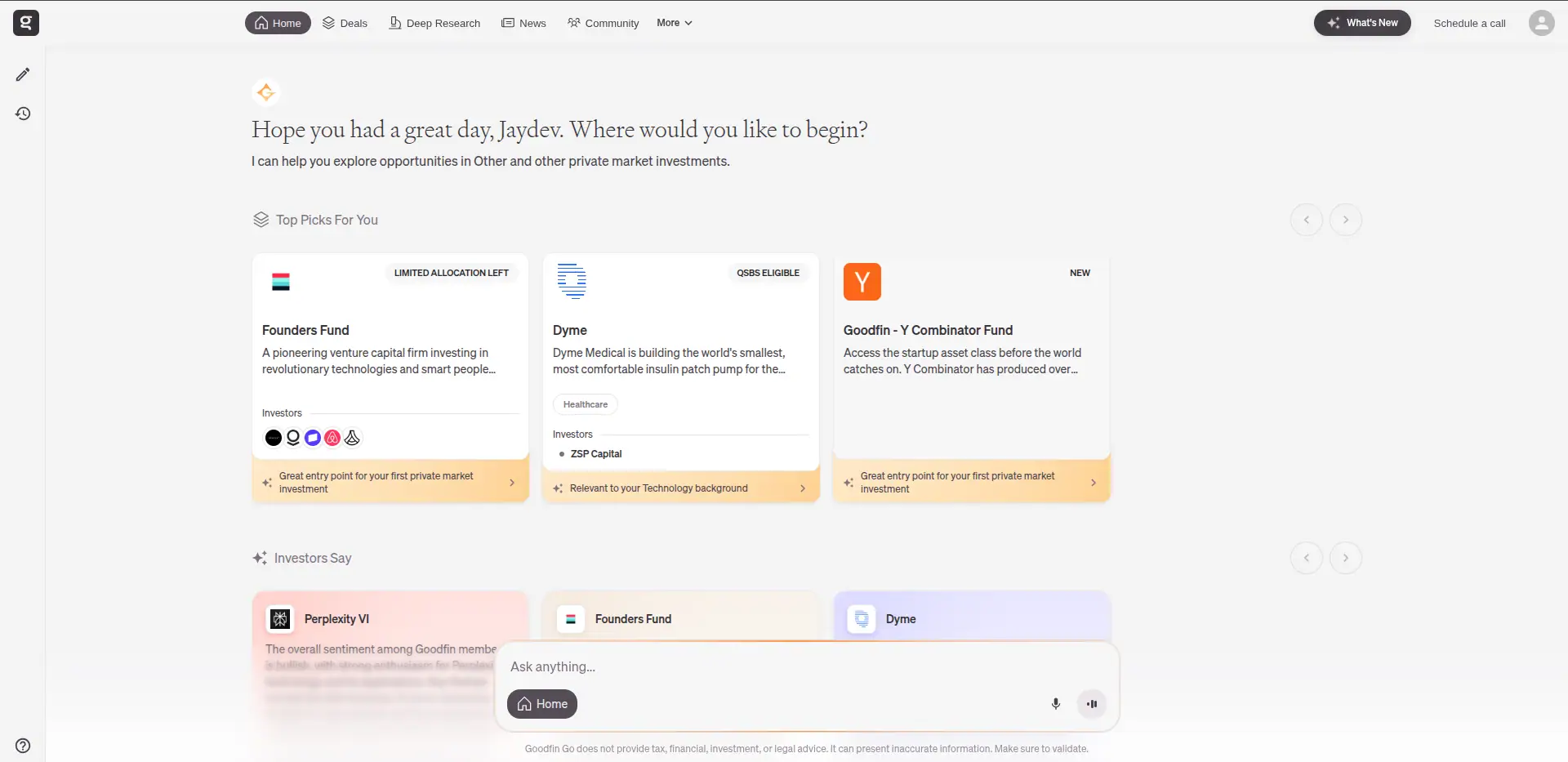
Task: Click the Founders Fund logo in Investors Say
Action: (571, 619)
